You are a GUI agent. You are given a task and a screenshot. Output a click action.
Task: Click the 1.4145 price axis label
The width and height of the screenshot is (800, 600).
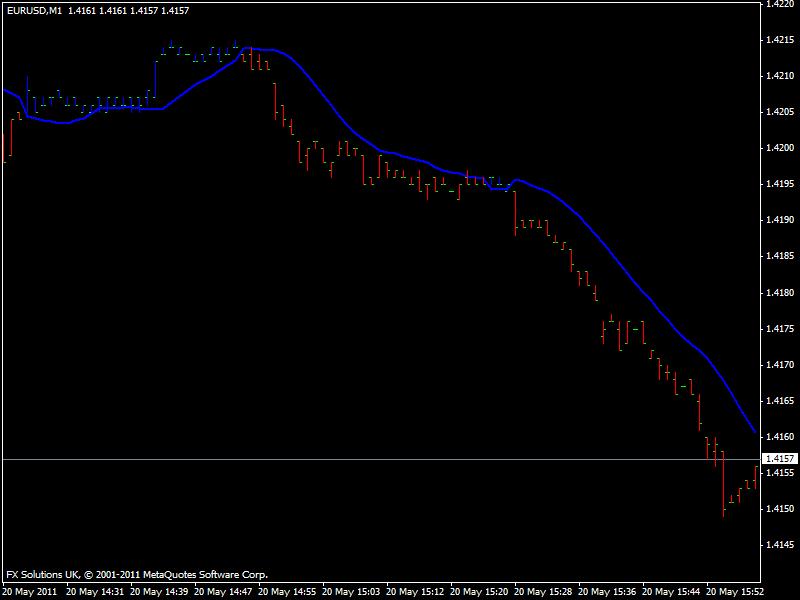point(780,545)
